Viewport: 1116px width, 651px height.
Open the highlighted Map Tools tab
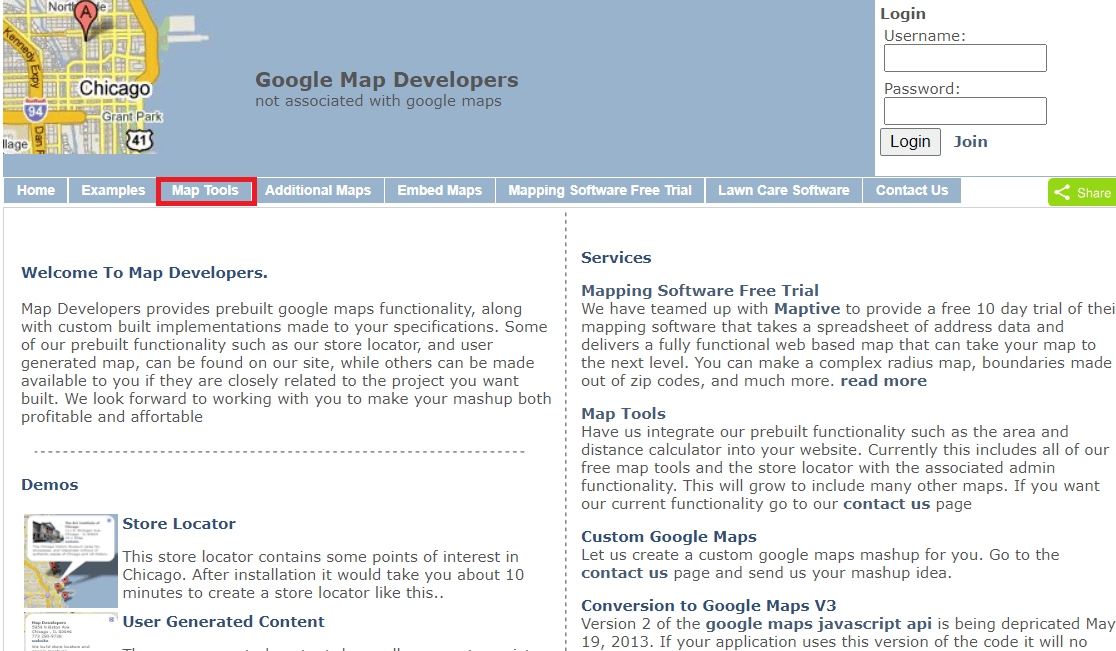click(206, 190)
